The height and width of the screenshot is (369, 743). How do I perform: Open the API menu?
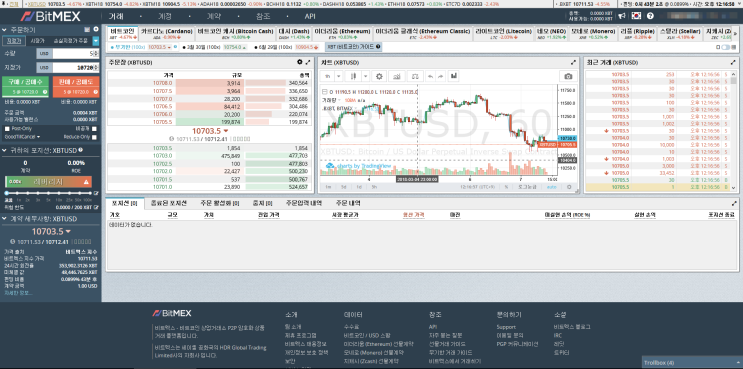(x=310, y=16)
